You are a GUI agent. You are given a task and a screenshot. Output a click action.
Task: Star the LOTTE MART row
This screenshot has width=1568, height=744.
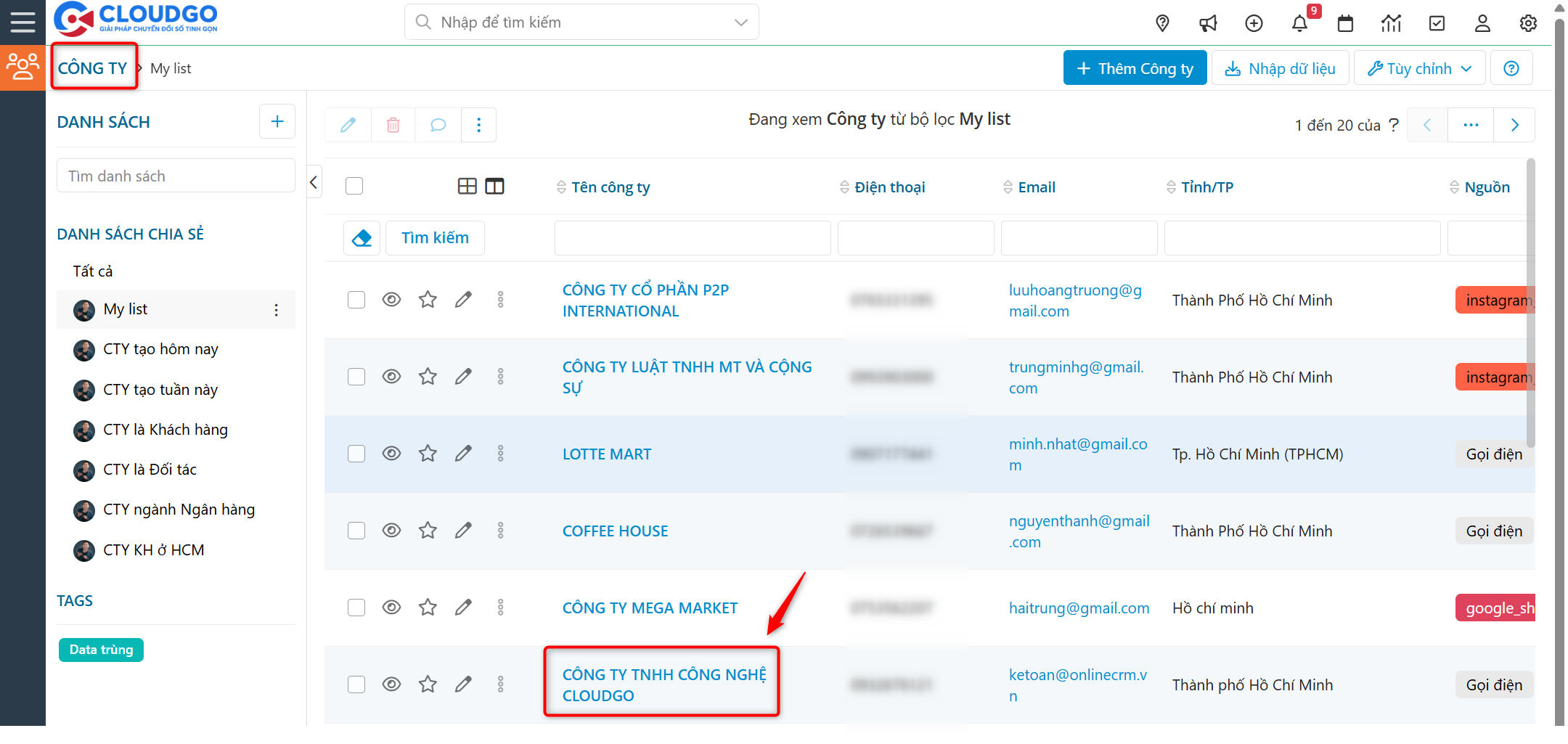[428, 454]
